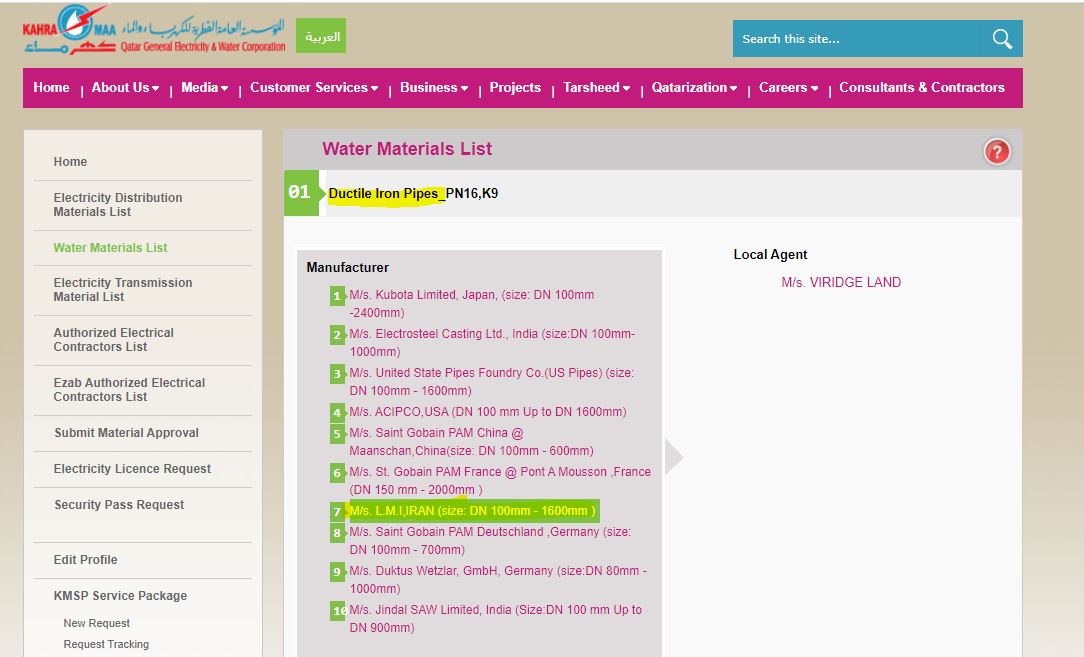This screenshot has height=657, width=1084.
Task: Expand the Careers menu
Action: [788, 88]
